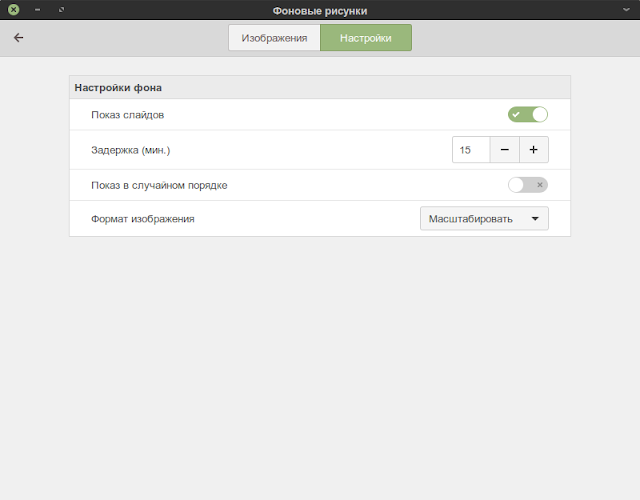Go back using the left arrow

click(18, 38)
